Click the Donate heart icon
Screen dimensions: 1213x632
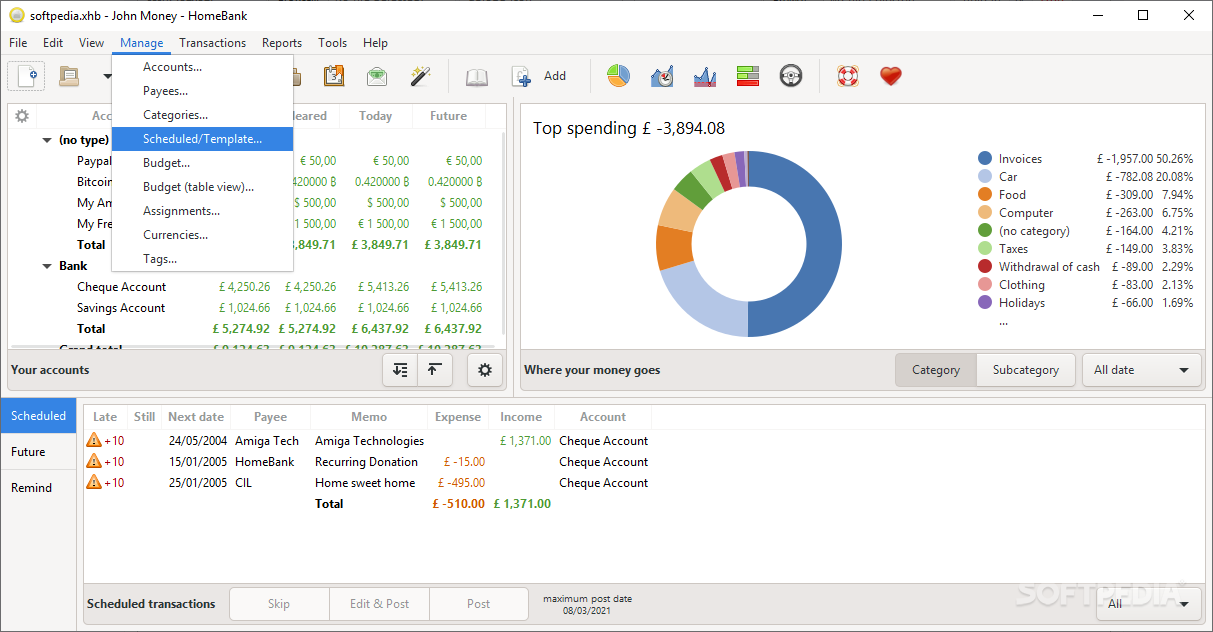[x=891, y=76]
